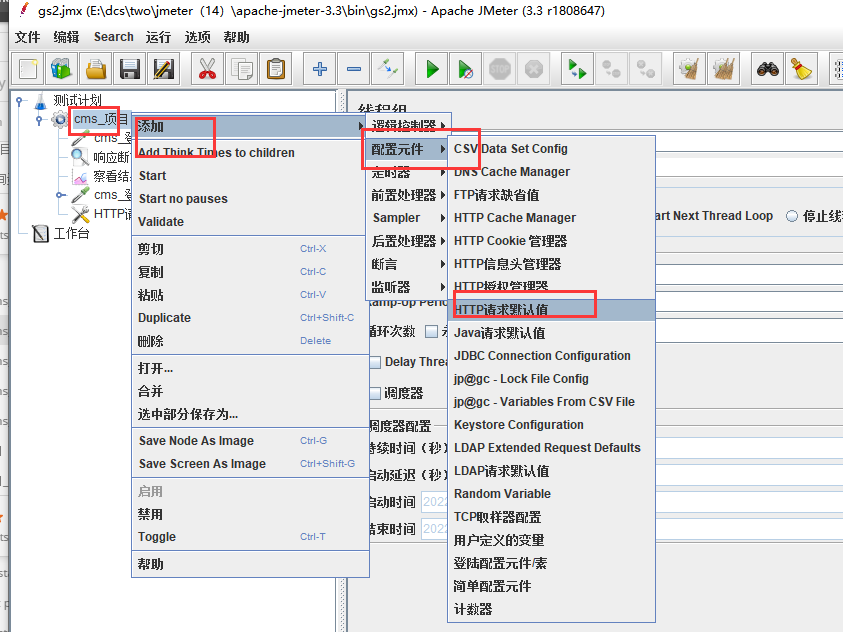Click Duplicate in context menu
The image size is (843, 632).
[251, 318]
